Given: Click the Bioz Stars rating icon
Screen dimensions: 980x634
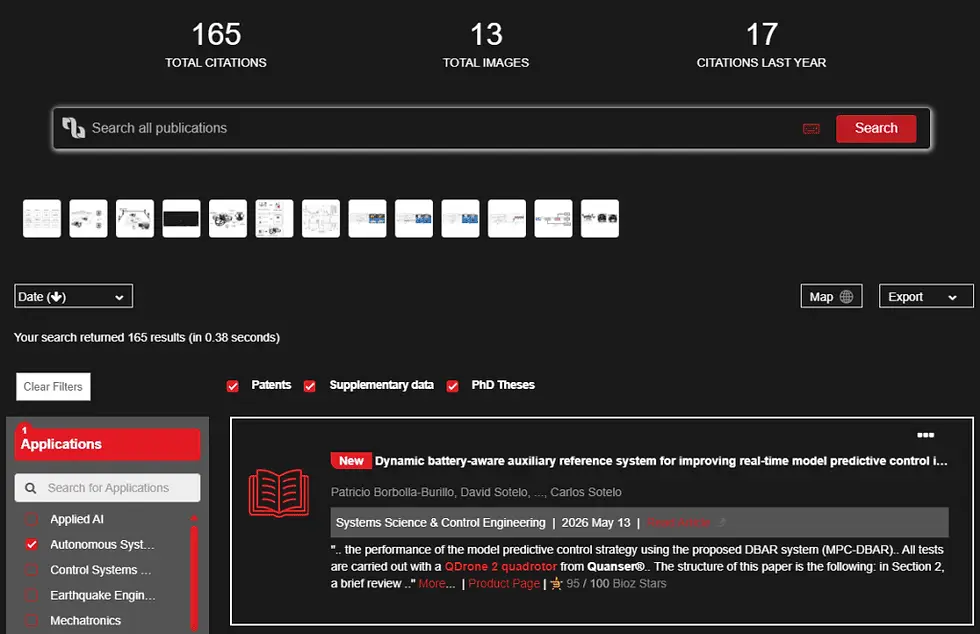Looking at the screenshot, I should point(556,584).
